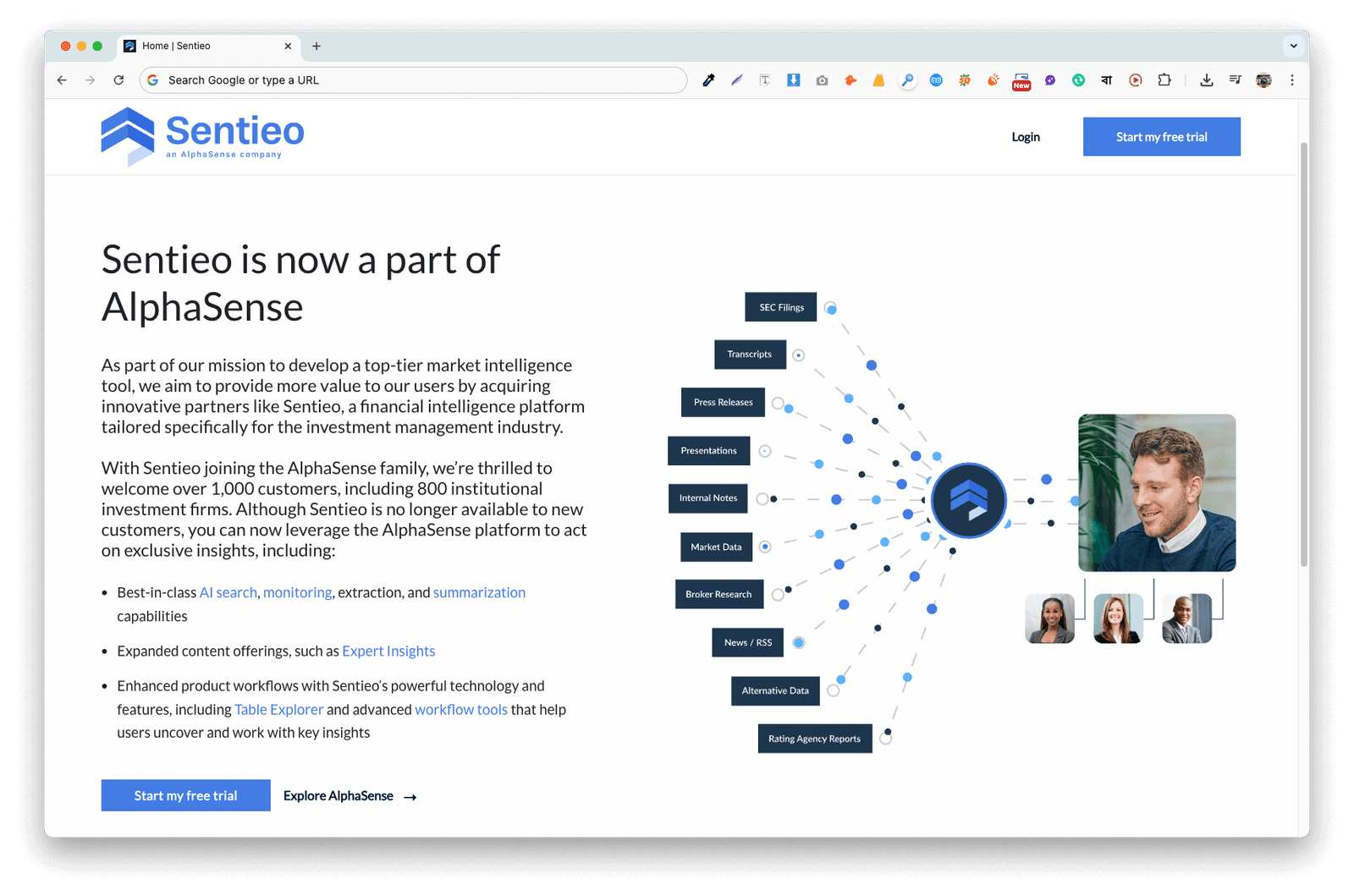Click the bottom Start my free trial button
The image size is (1354, 896).
click(x=186, y=795)
